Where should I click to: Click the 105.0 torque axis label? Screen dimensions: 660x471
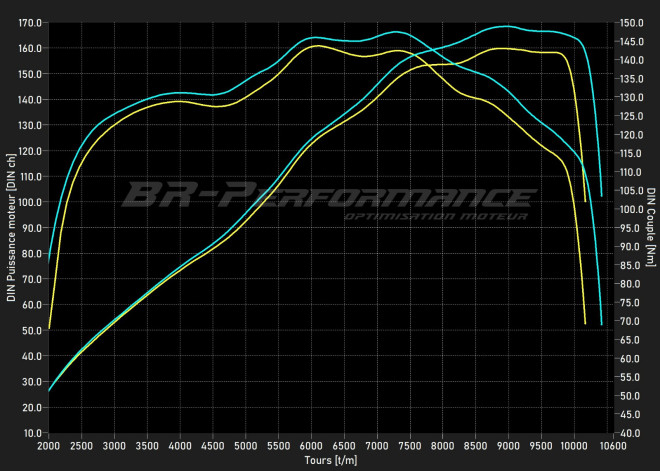point(631,191)
